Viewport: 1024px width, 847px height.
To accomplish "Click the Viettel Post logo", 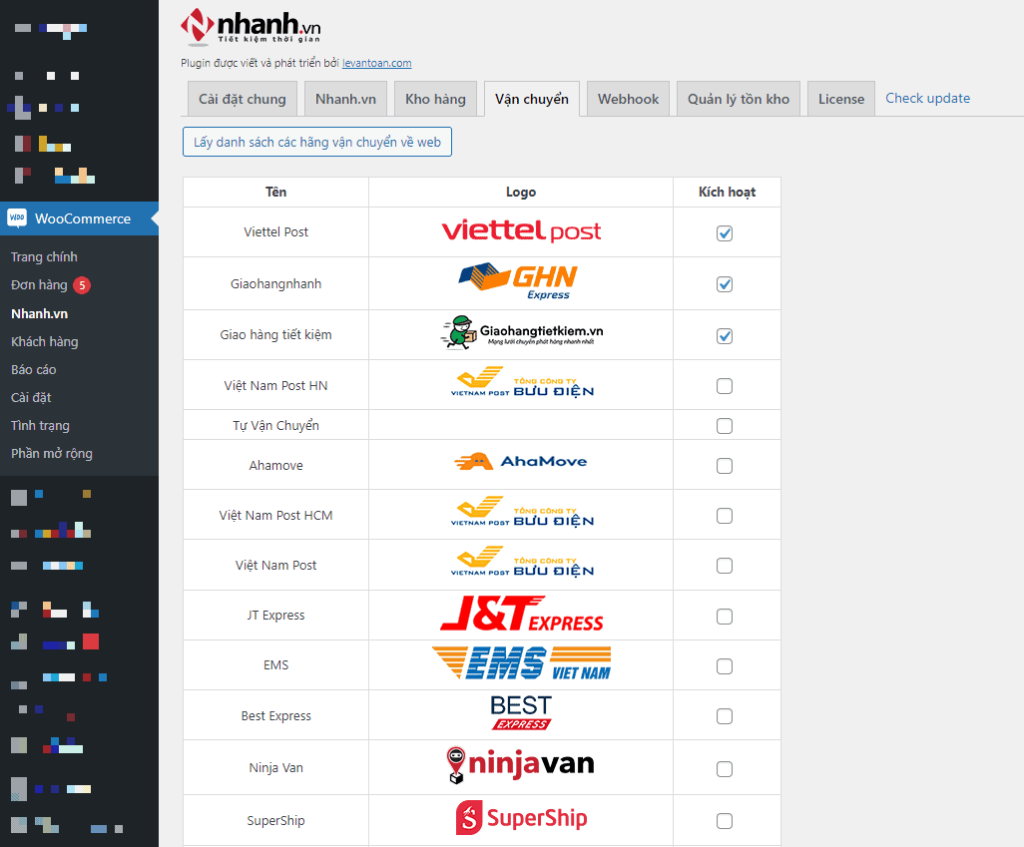I will coord(521,232).
